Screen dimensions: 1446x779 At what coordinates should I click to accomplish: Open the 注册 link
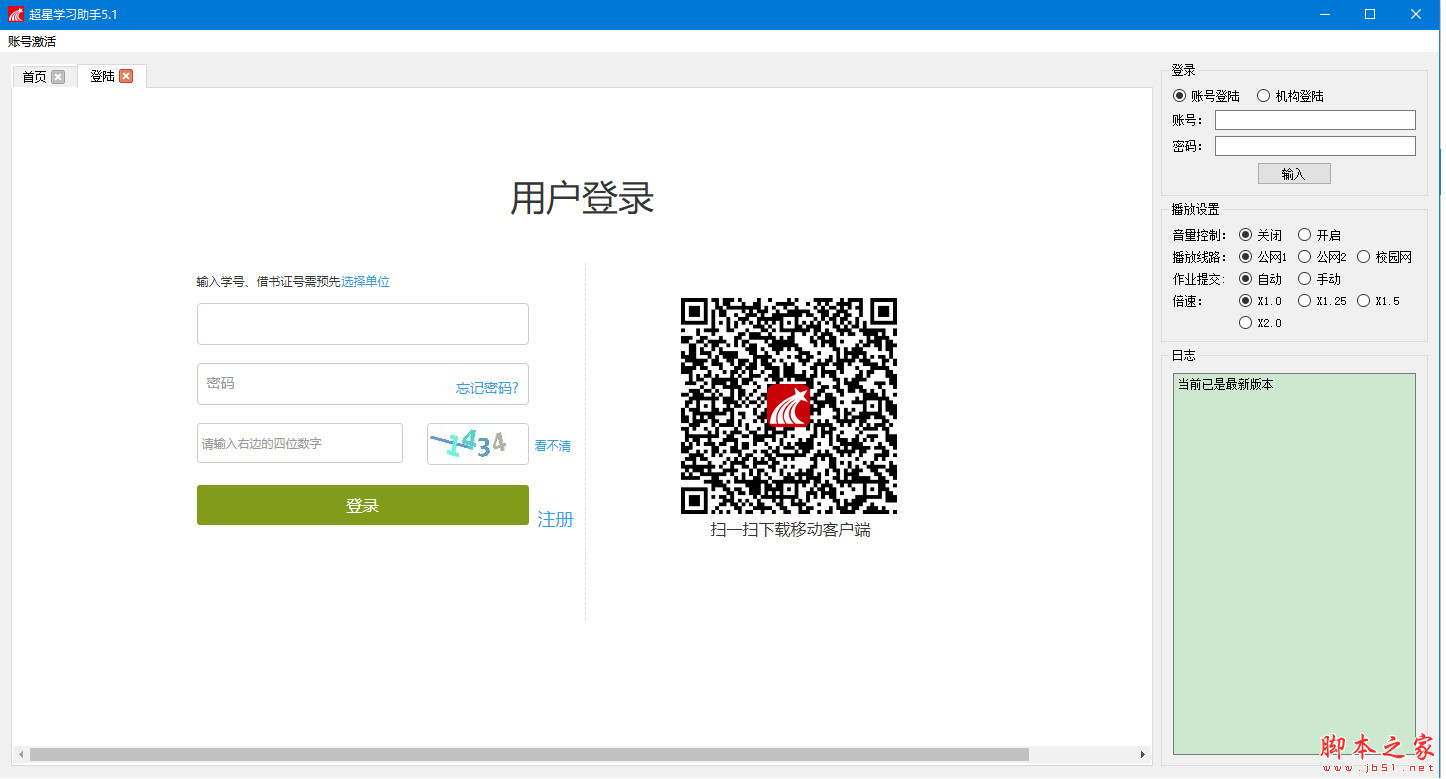click(555, 519)
